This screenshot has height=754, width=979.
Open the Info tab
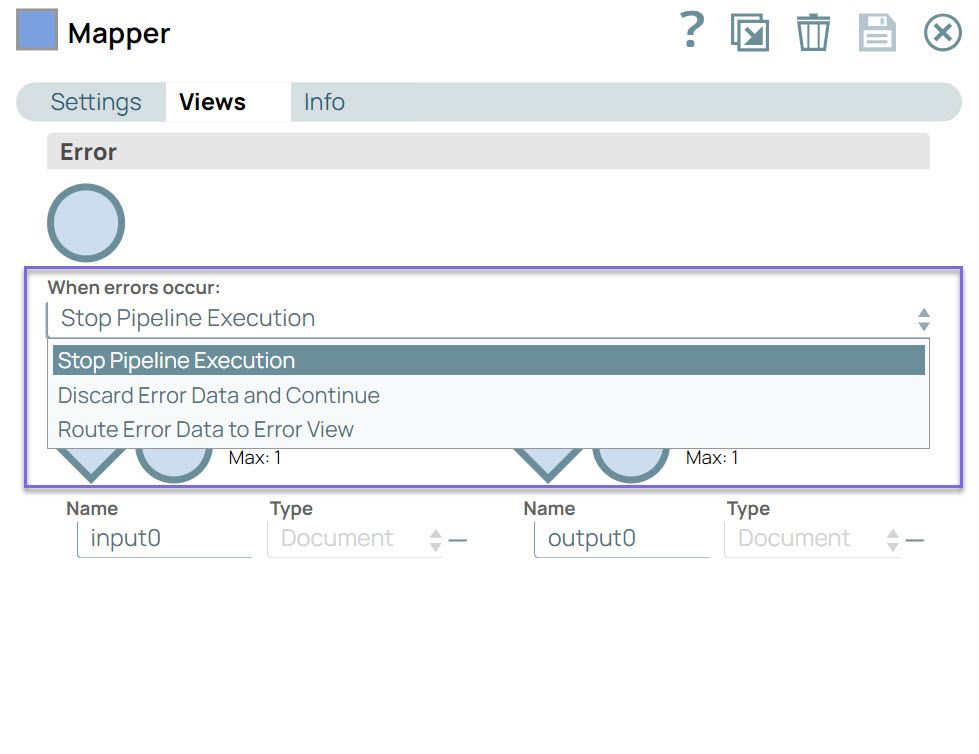pos(323,101)
